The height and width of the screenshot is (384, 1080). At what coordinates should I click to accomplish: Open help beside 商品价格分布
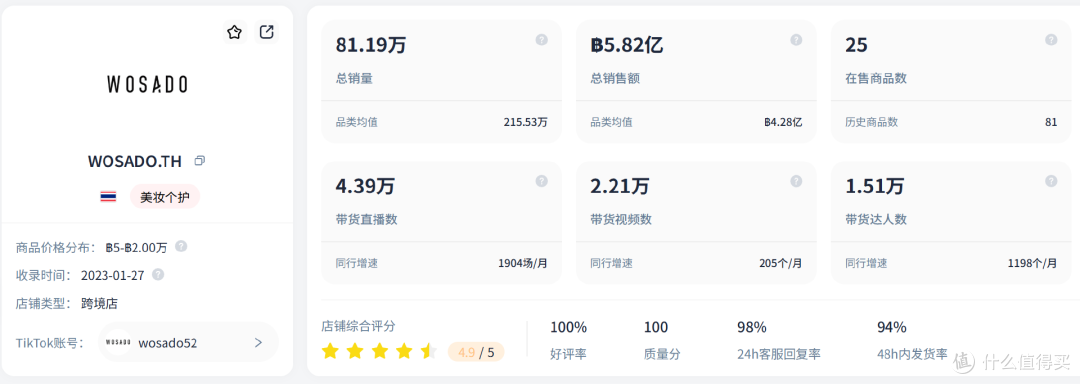[x=181, y=246]
